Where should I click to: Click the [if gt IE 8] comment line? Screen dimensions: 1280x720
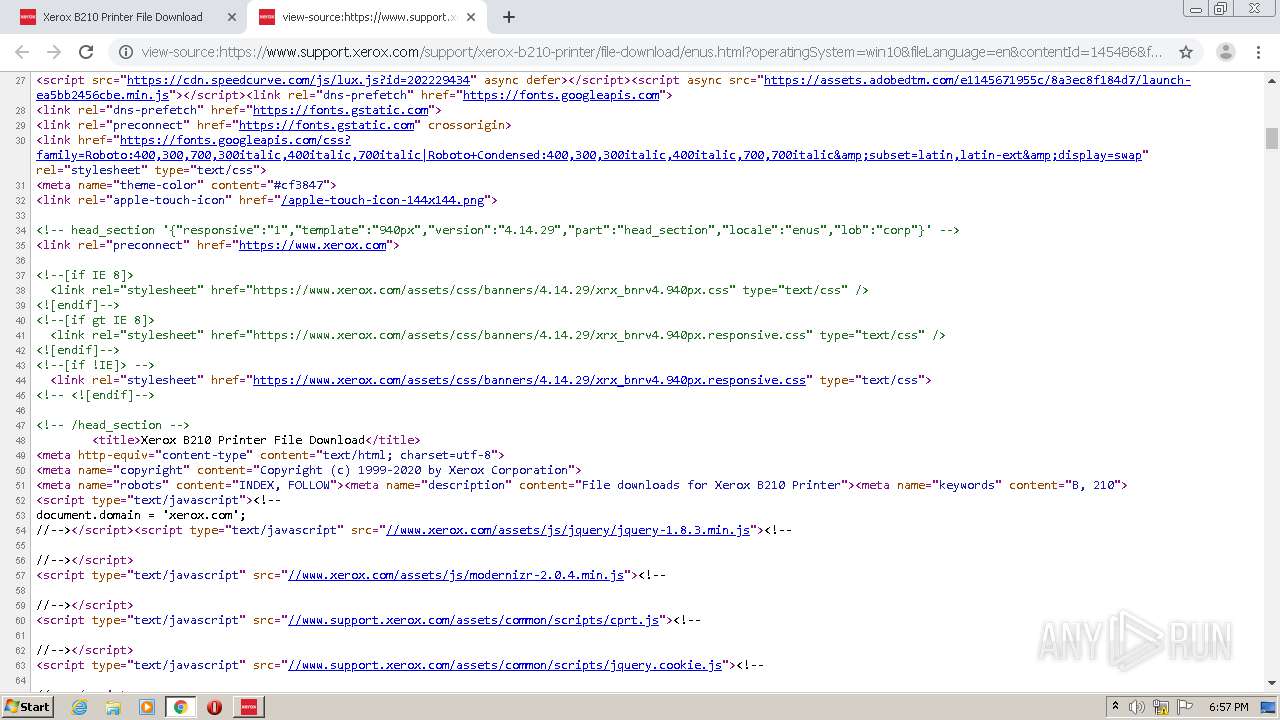coord(95,320)
